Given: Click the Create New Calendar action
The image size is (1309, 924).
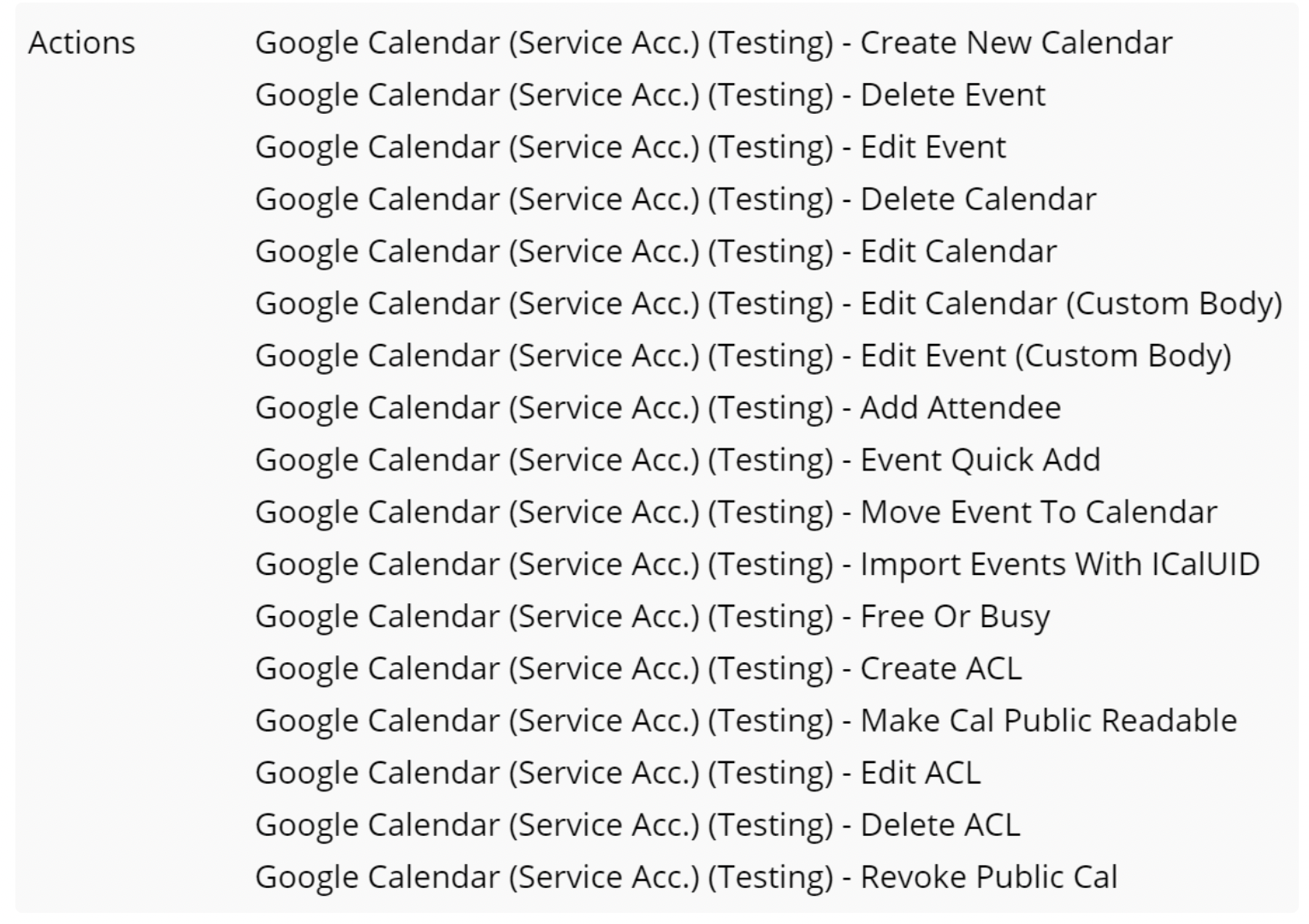Looking at the screenshot, I should click(x=714, y=43).
